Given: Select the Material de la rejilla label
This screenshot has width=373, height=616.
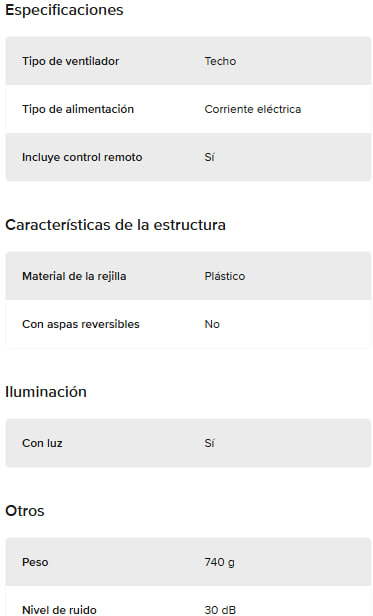Looking at the screenshot, I should [x=74, y=276].
